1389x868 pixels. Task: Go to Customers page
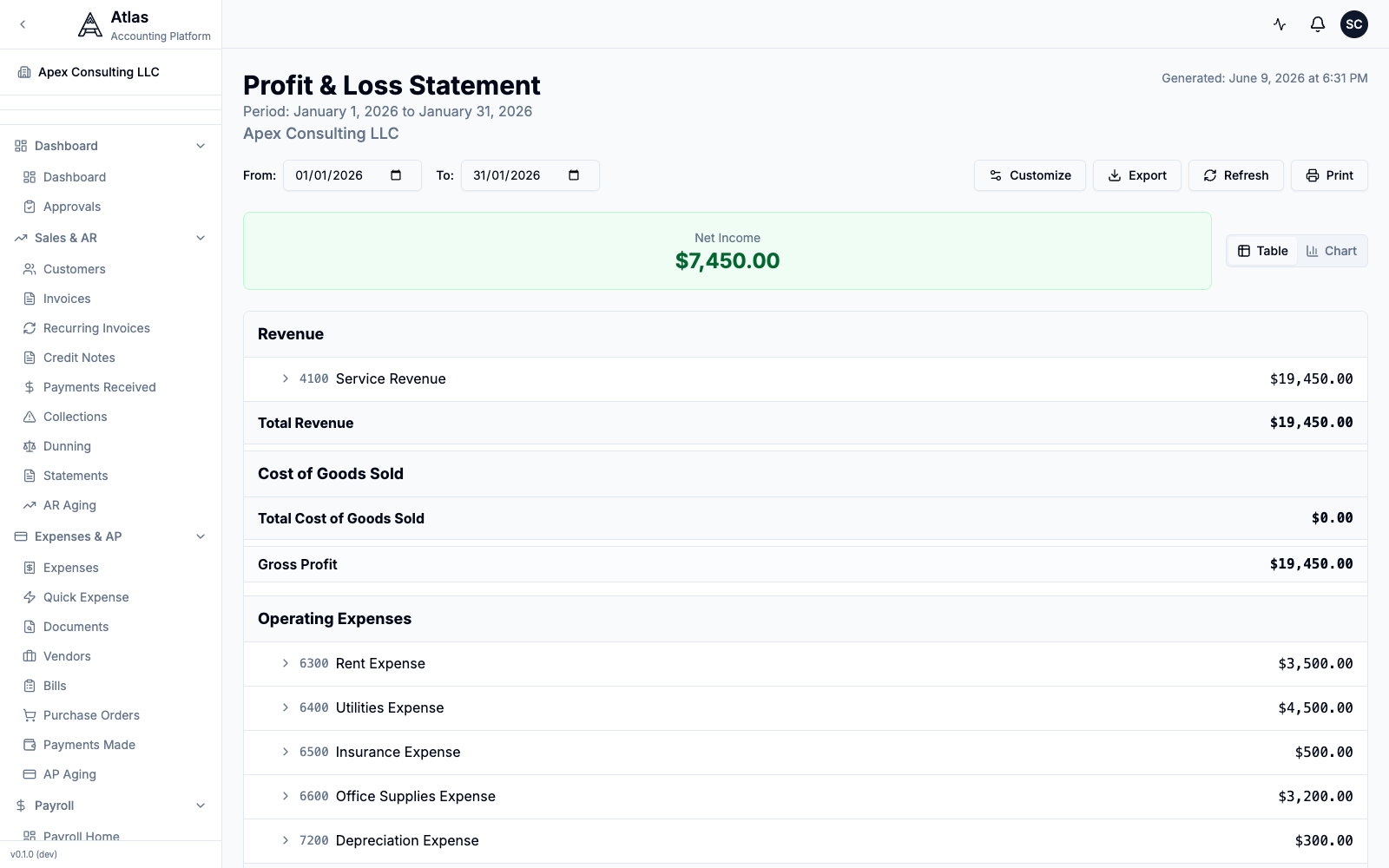75,269
